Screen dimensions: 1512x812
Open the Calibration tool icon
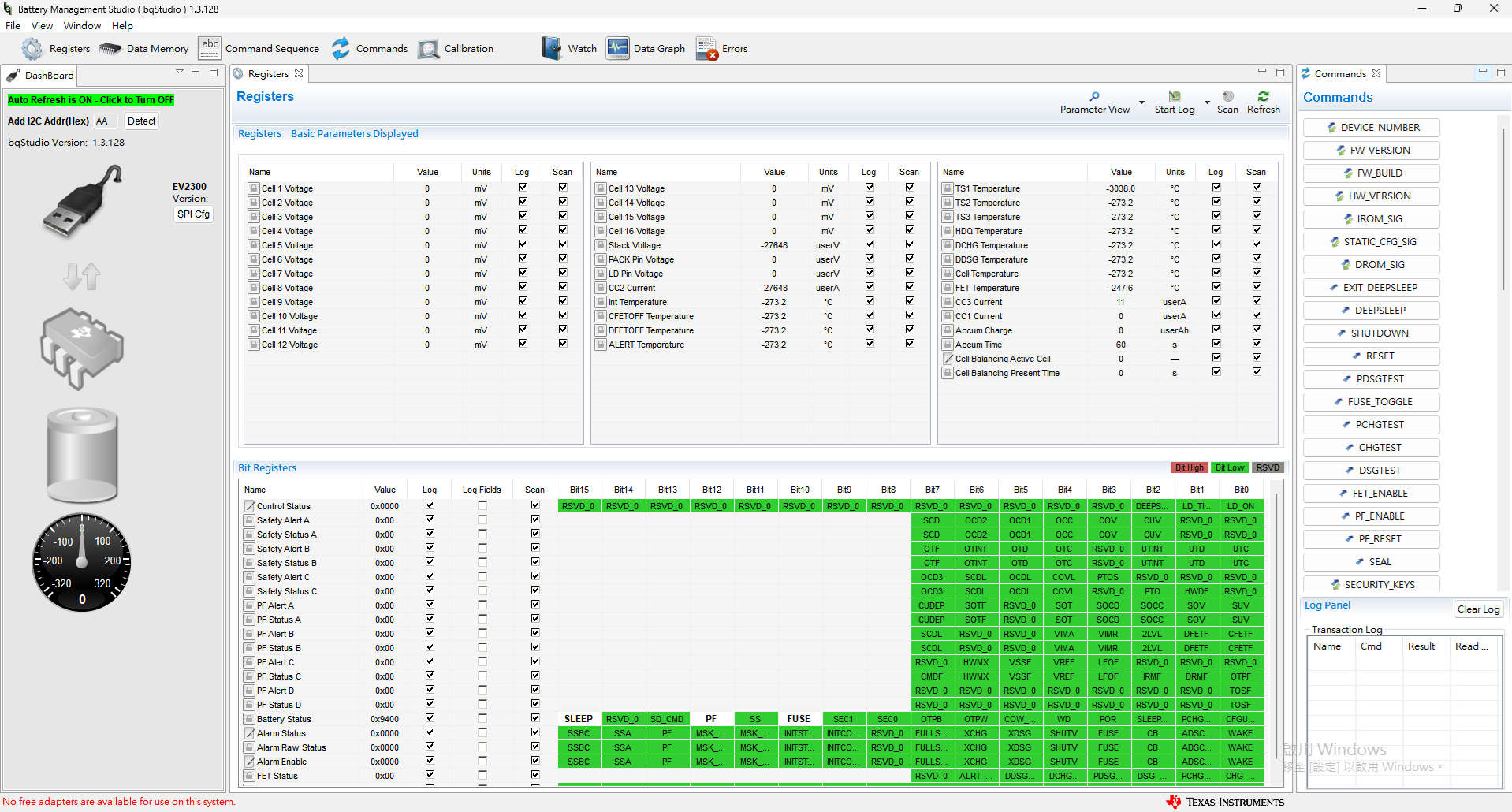(x=429, y=49)
